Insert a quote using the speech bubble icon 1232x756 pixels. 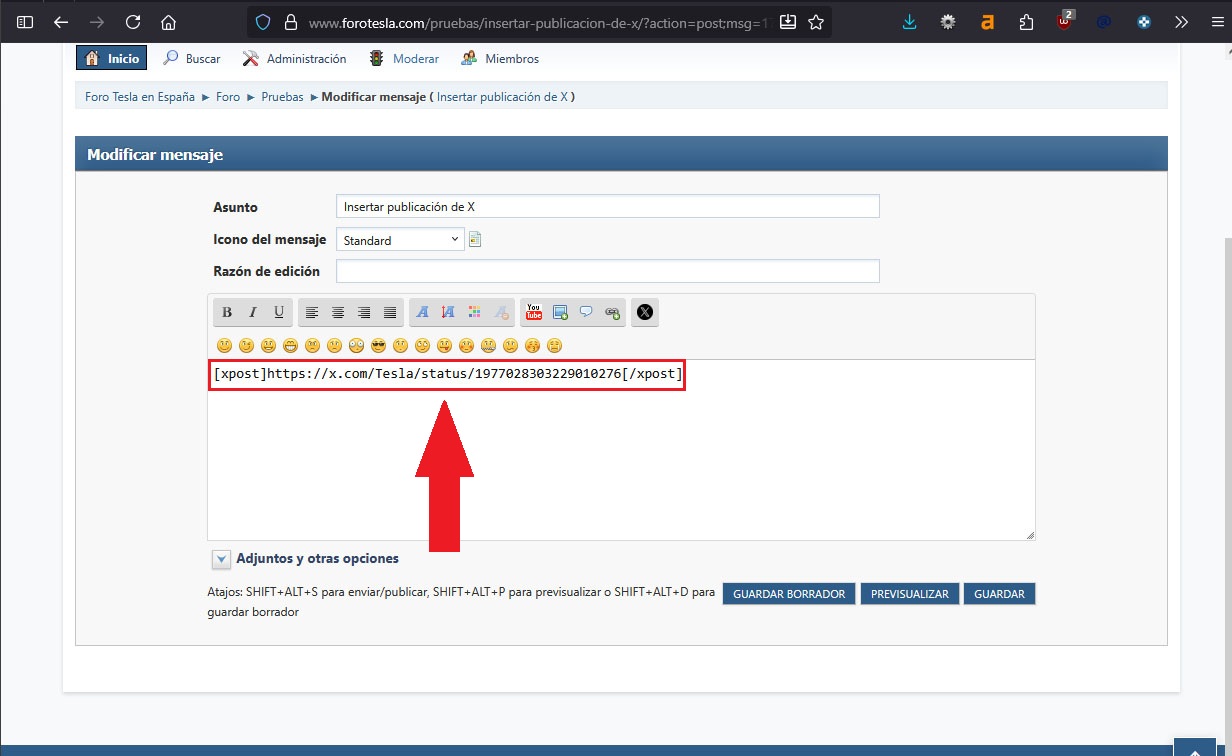[586, 312]
